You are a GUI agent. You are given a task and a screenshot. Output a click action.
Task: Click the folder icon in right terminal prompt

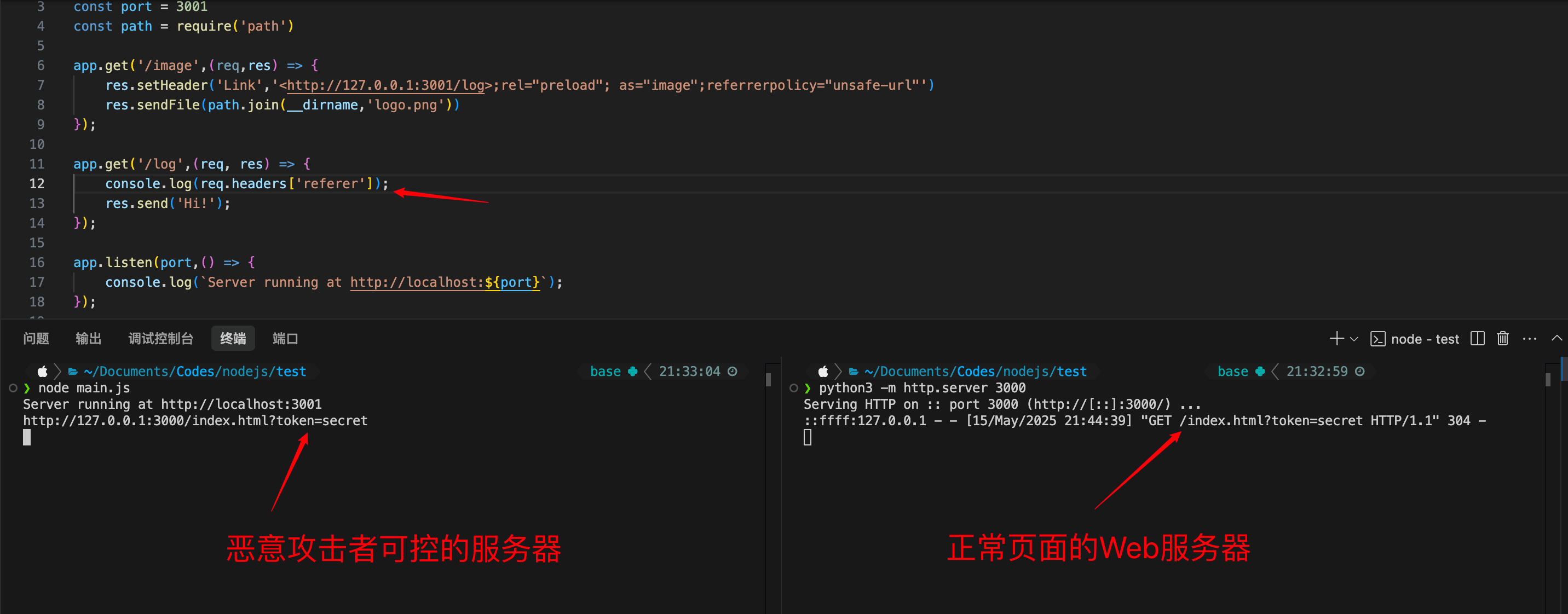854,372
